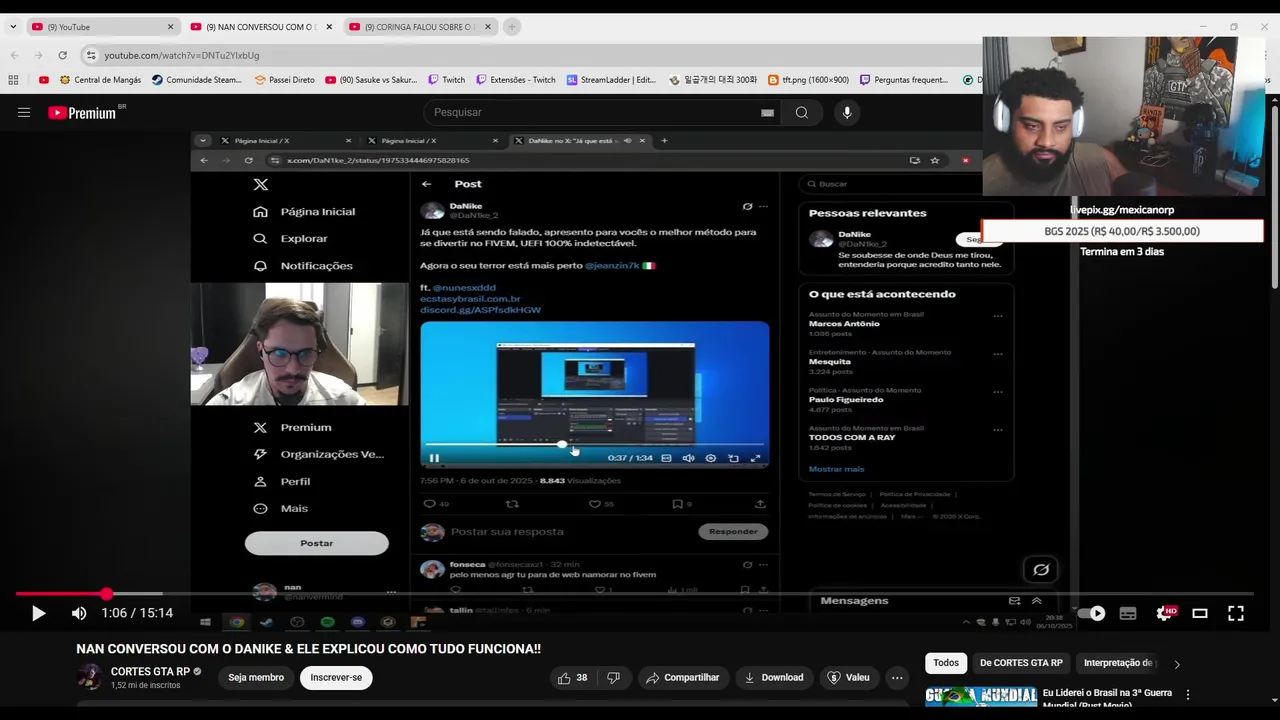The height and width of the screenshot is (720, 1280).
Task: Click the magnifier search button
Action: coord(801,113)
